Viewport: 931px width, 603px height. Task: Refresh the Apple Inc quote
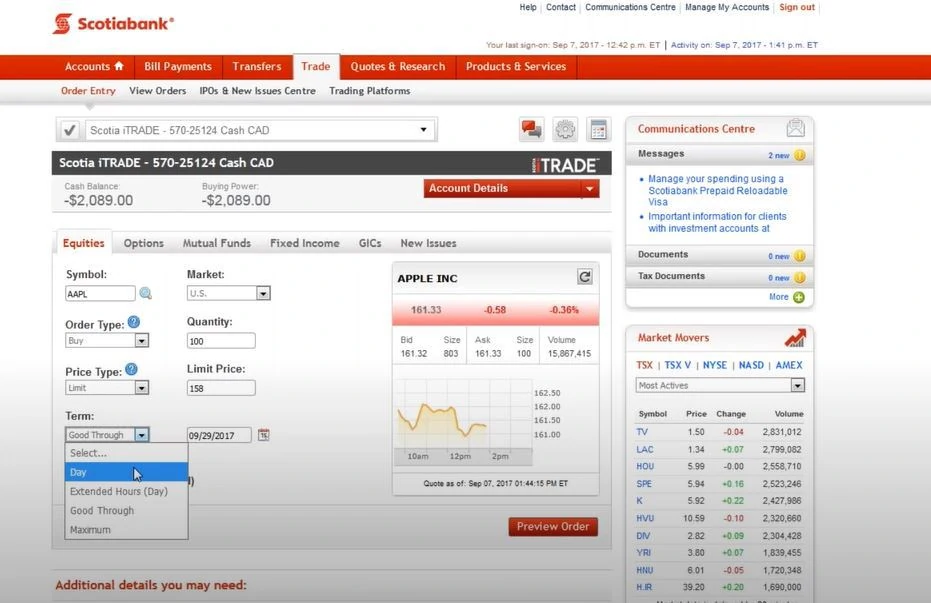pos(585,277)
